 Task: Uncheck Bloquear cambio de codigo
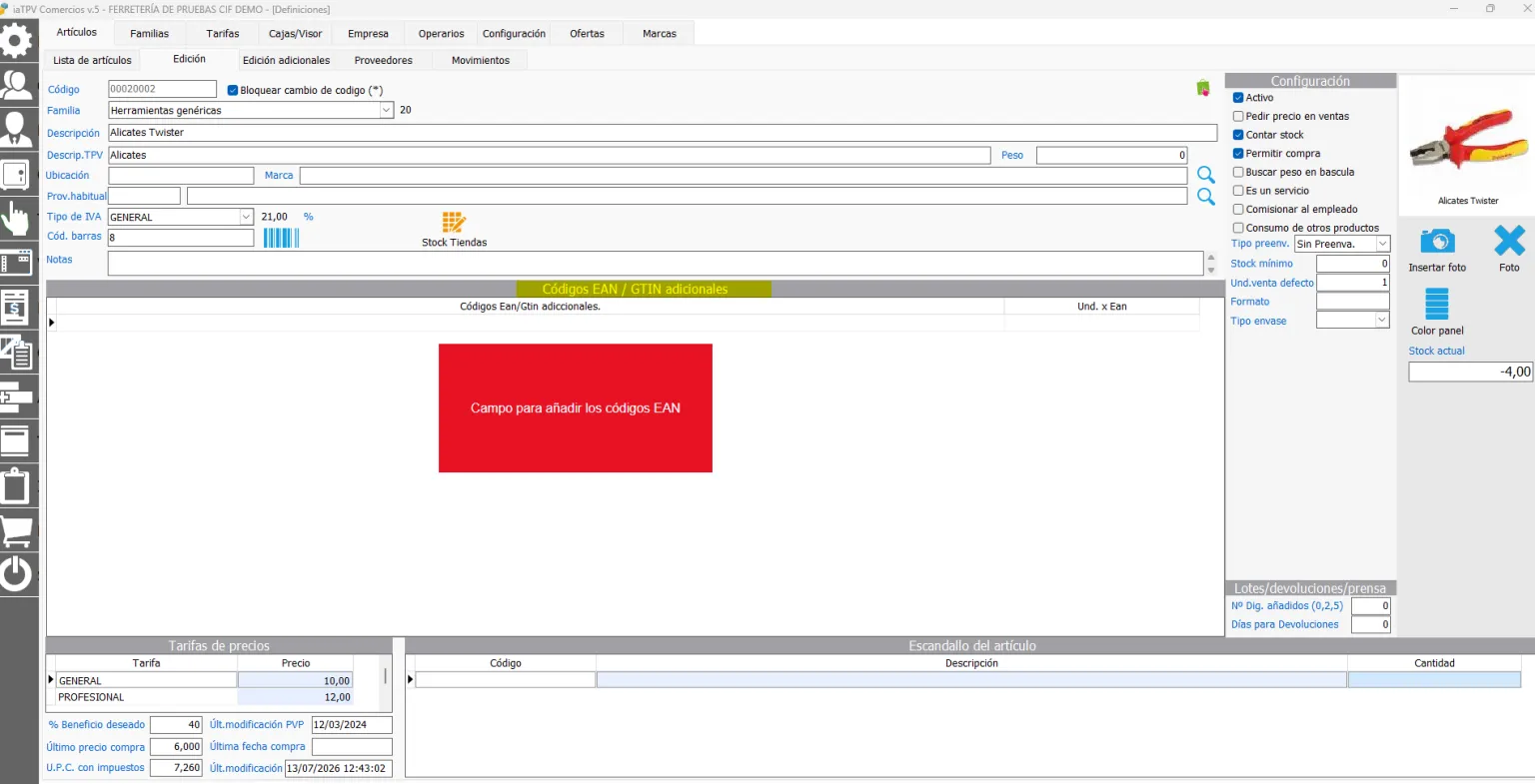[x=233, y=90]
